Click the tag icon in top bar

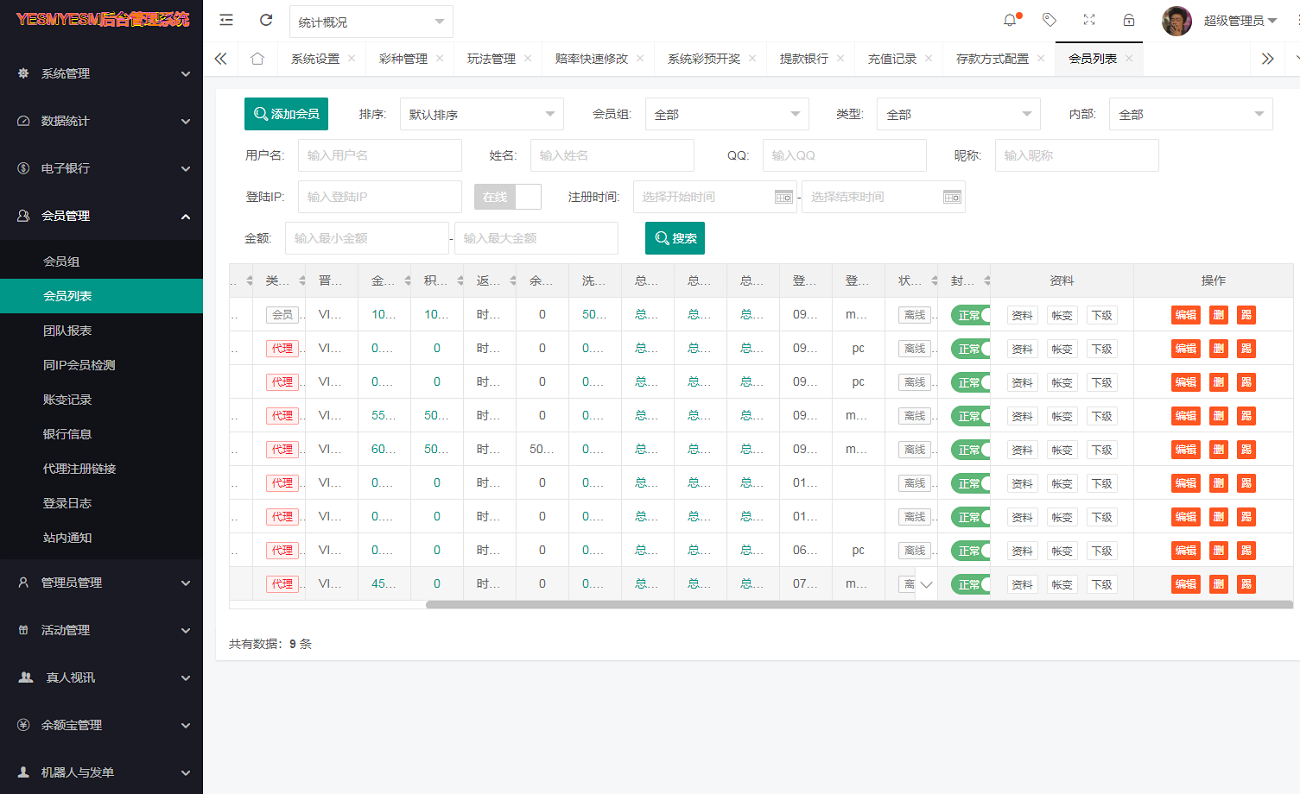click(1049, 20)
